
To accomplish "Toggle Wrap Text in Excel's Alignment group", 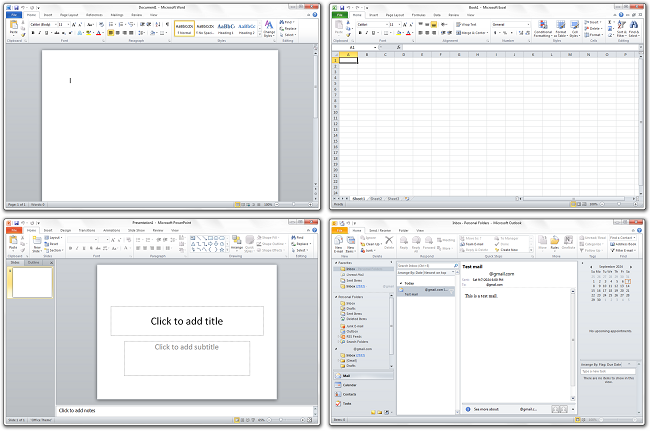I will (x=466, y=24).
